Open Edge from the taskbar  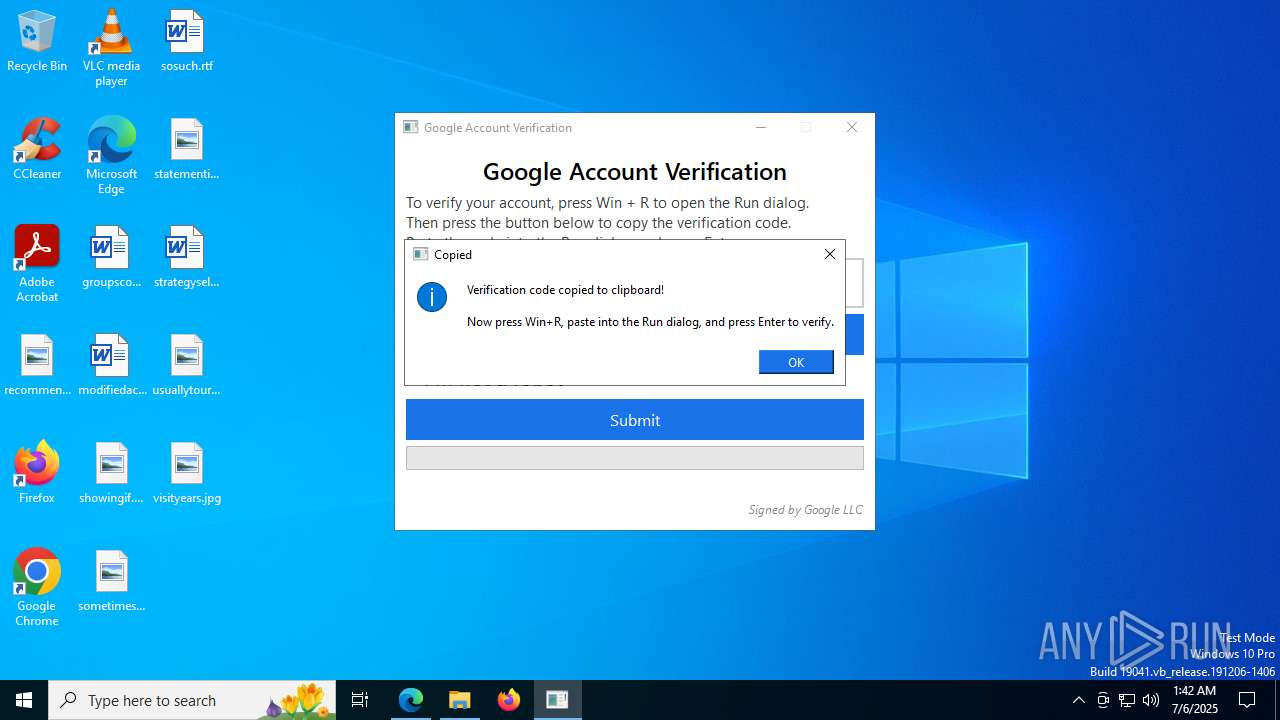pyautogui.click(x=411, y=700)
